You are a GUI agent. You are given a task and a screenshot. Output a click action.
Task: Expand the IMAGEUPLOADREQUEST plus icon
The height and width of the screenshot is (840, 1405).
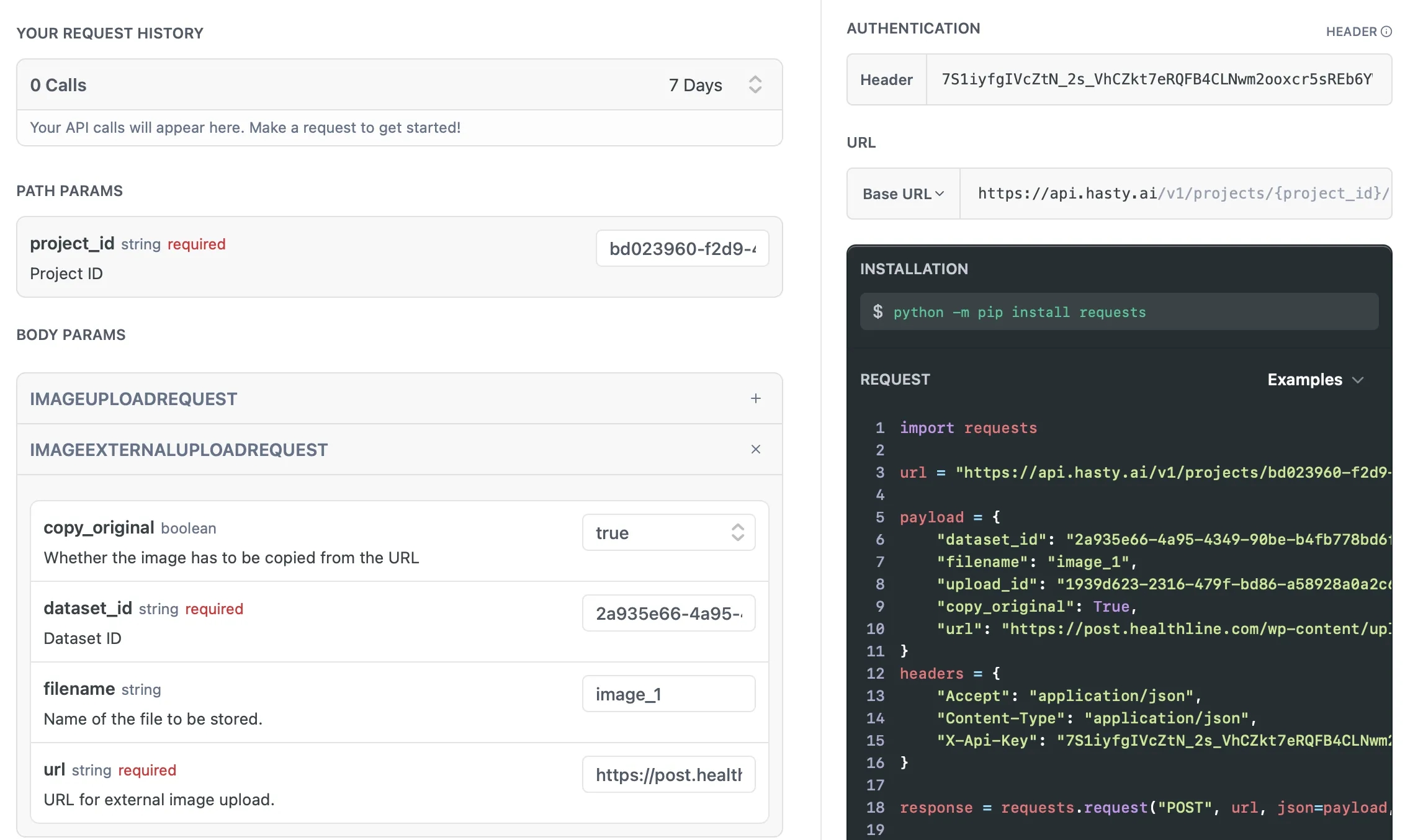755,398
